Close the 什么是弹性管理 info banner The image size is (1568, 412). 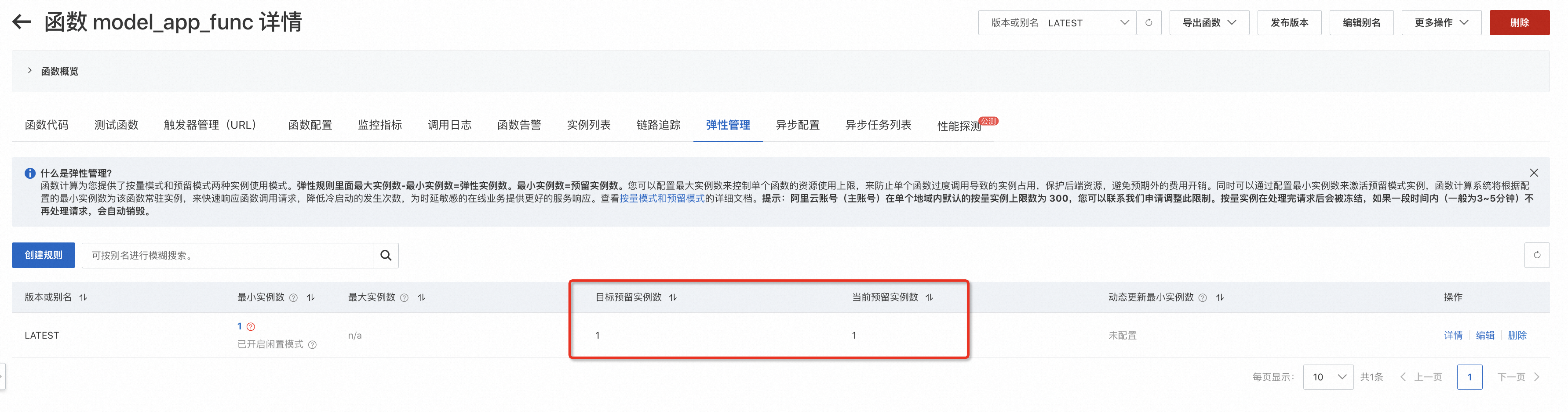[1534, 173]
